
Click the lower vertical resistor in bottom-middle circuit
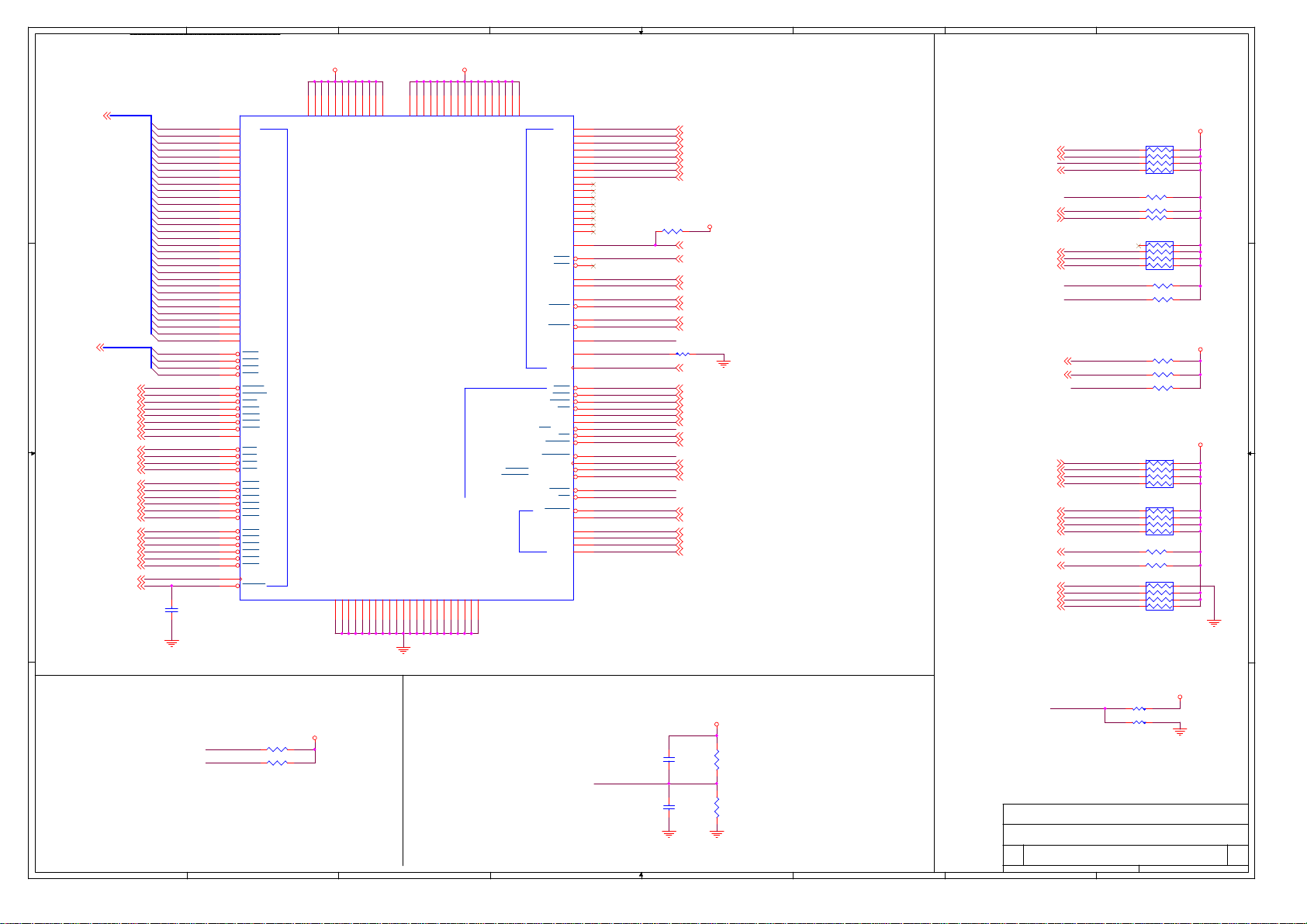(x=717, y=807)
